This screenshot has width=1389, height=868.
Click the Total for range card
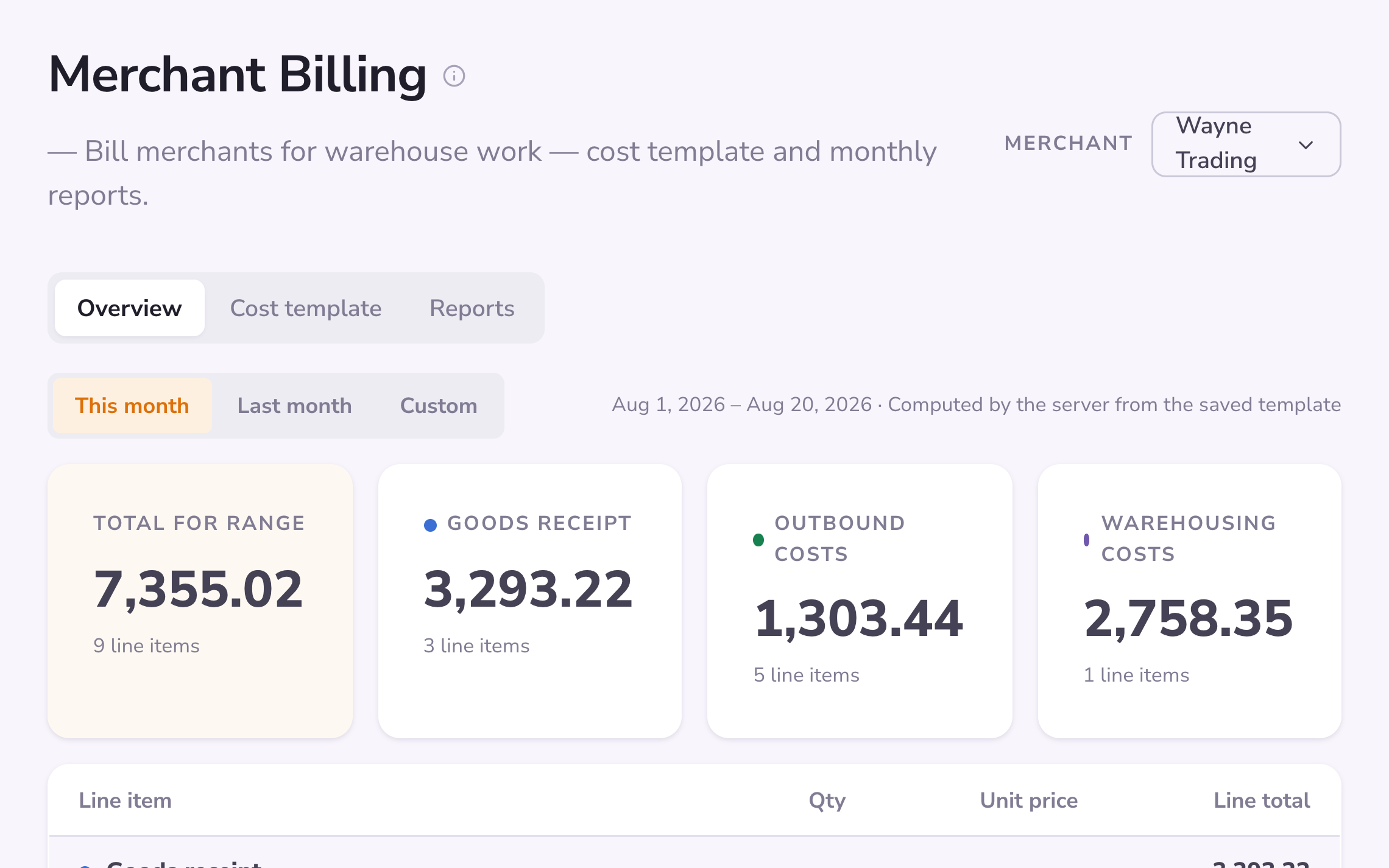200,601
